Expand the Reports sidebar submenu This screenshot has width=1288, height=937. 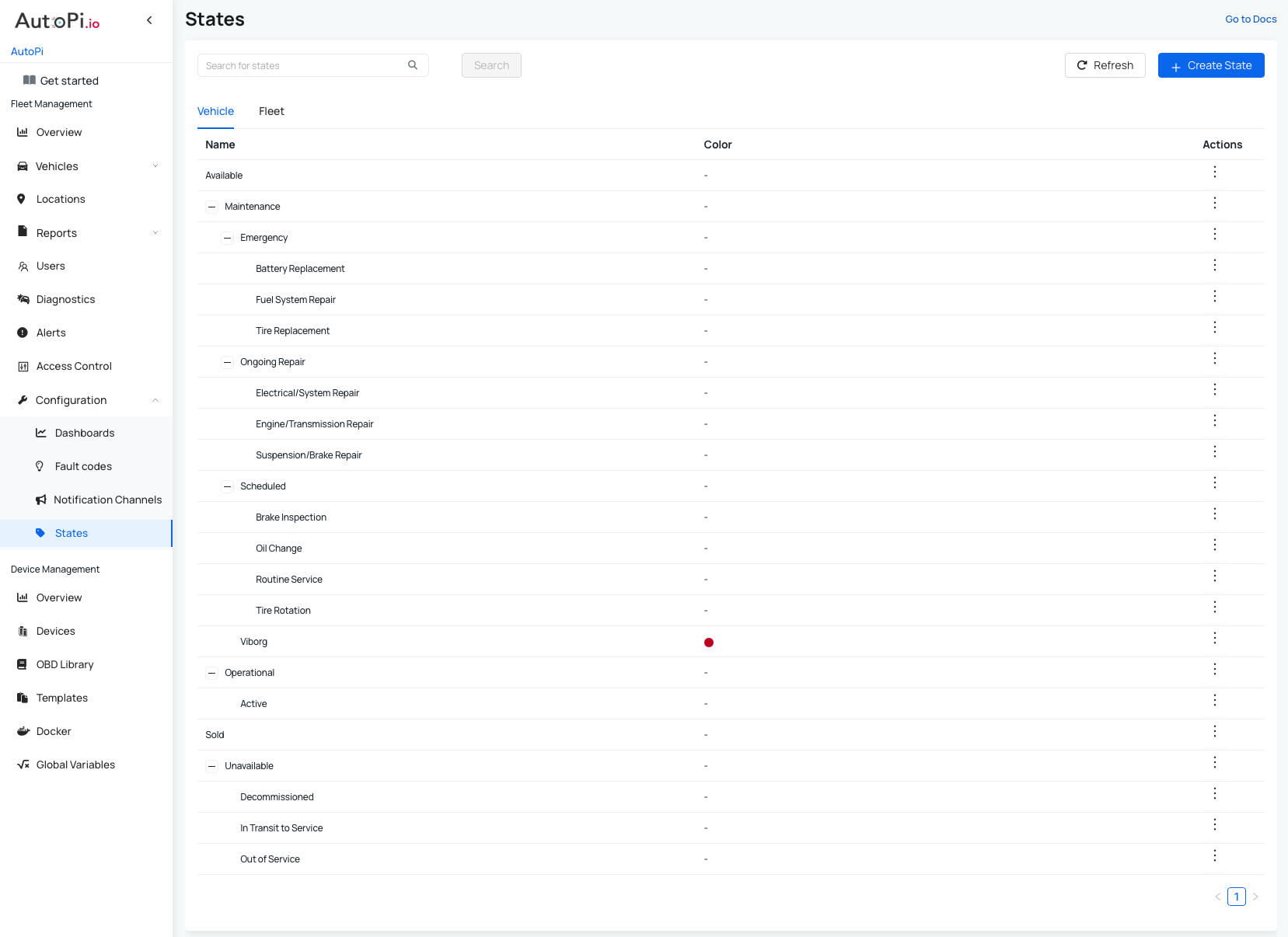click(86, 233)
